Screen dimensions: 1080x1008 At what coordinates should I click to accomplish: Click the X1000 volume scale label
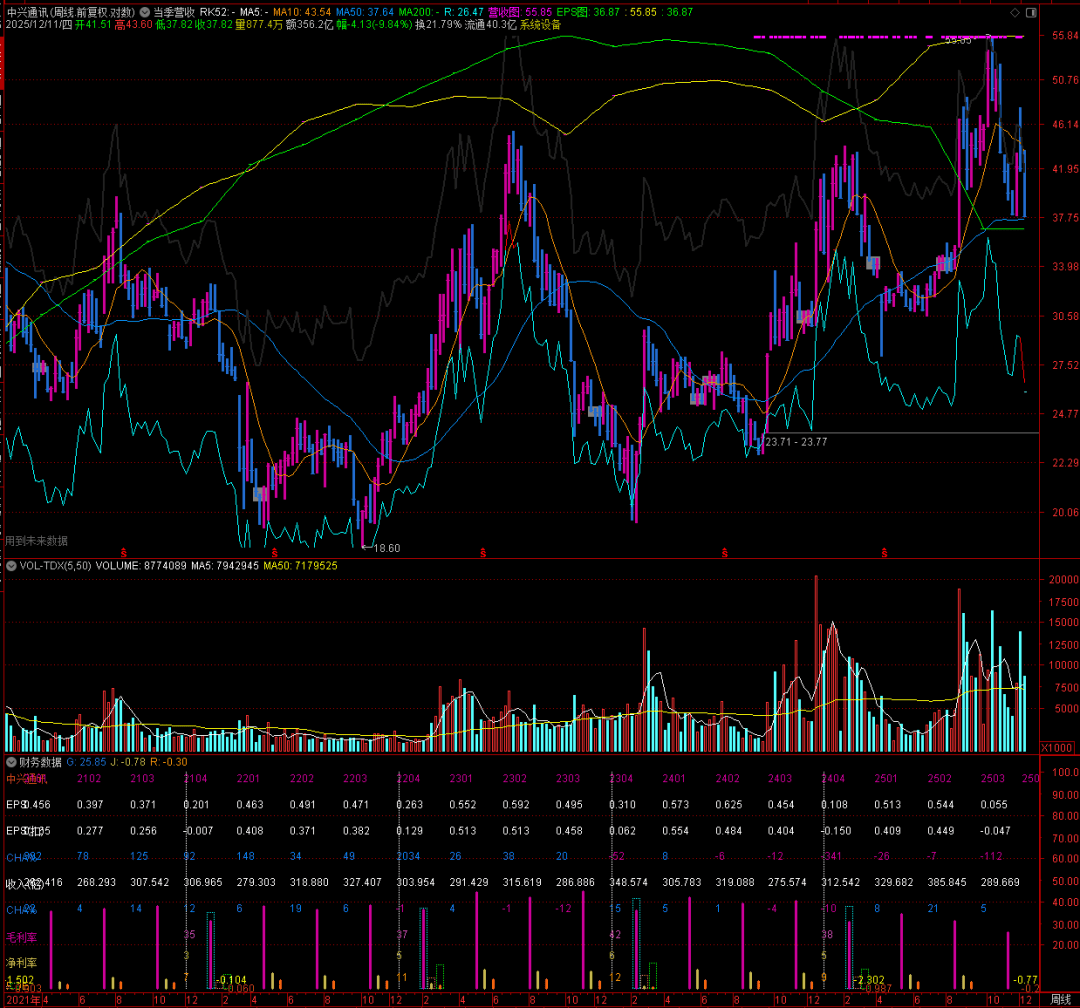tap(1058, 747)
